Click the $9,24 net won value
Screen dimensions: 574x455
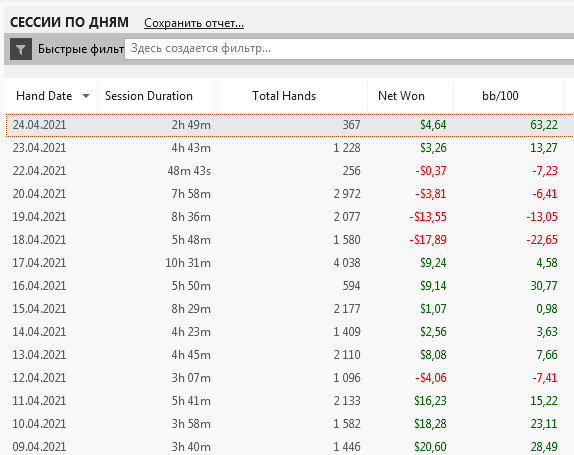[433, 263]
